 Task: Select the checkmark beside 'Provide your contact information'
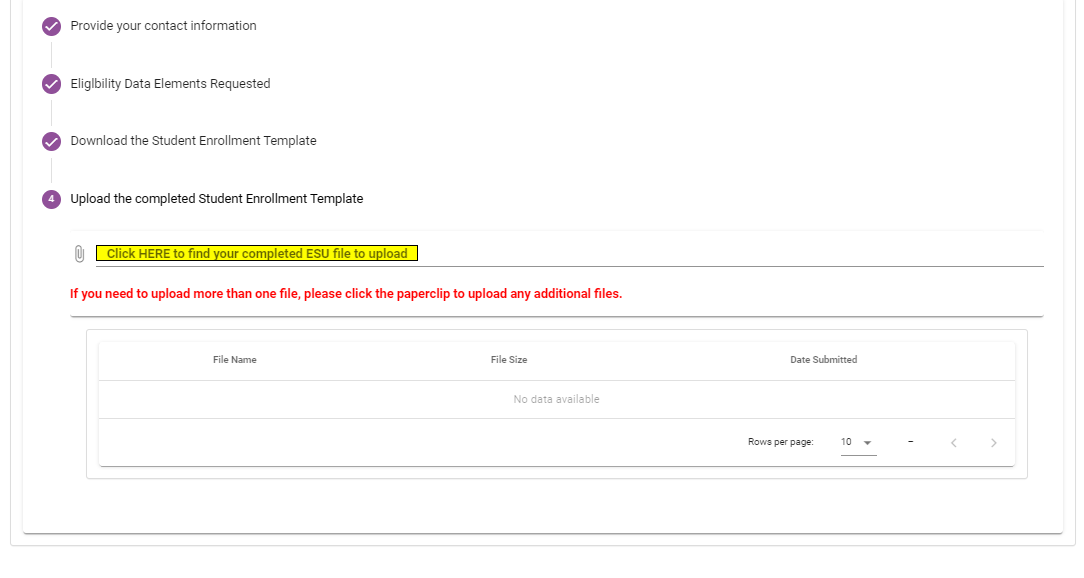pyautogui.click(x=51, y=26)
